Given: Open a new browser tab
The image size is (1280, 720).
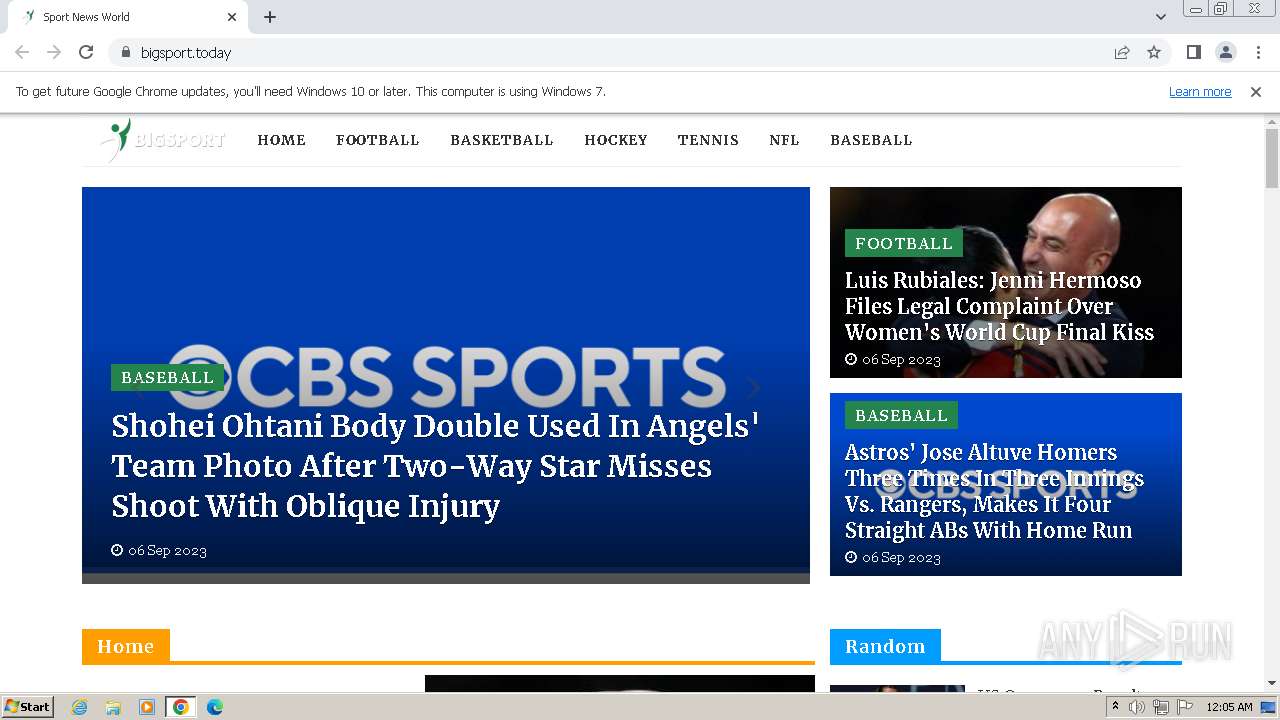Looking at the screenshot, I should point(270,17).
